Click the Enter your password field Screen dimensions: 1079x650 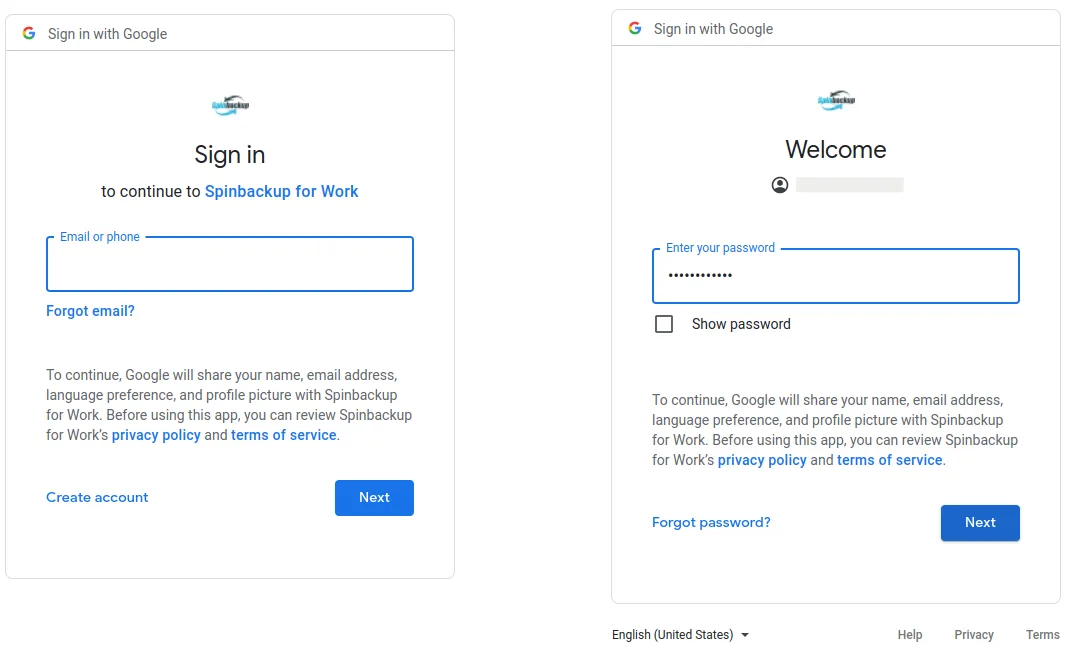coord(835,277)
